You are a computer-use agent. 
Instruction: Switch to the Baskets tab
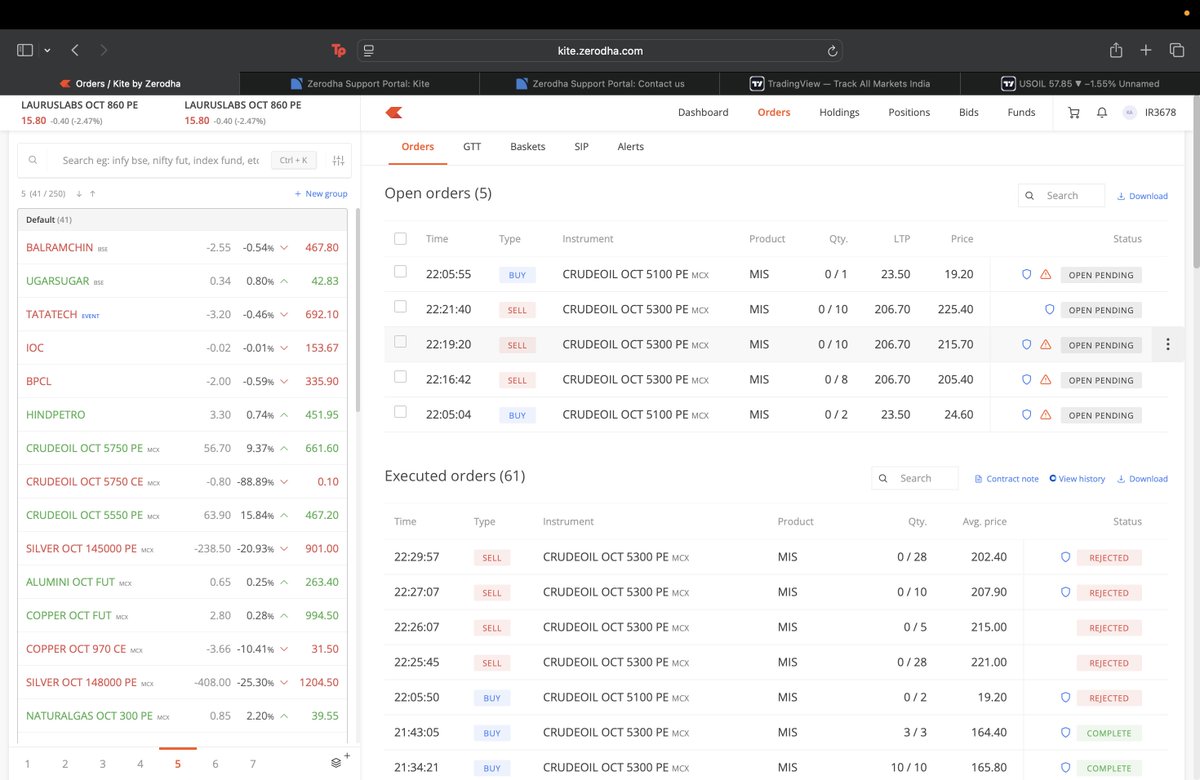(528, 147)
